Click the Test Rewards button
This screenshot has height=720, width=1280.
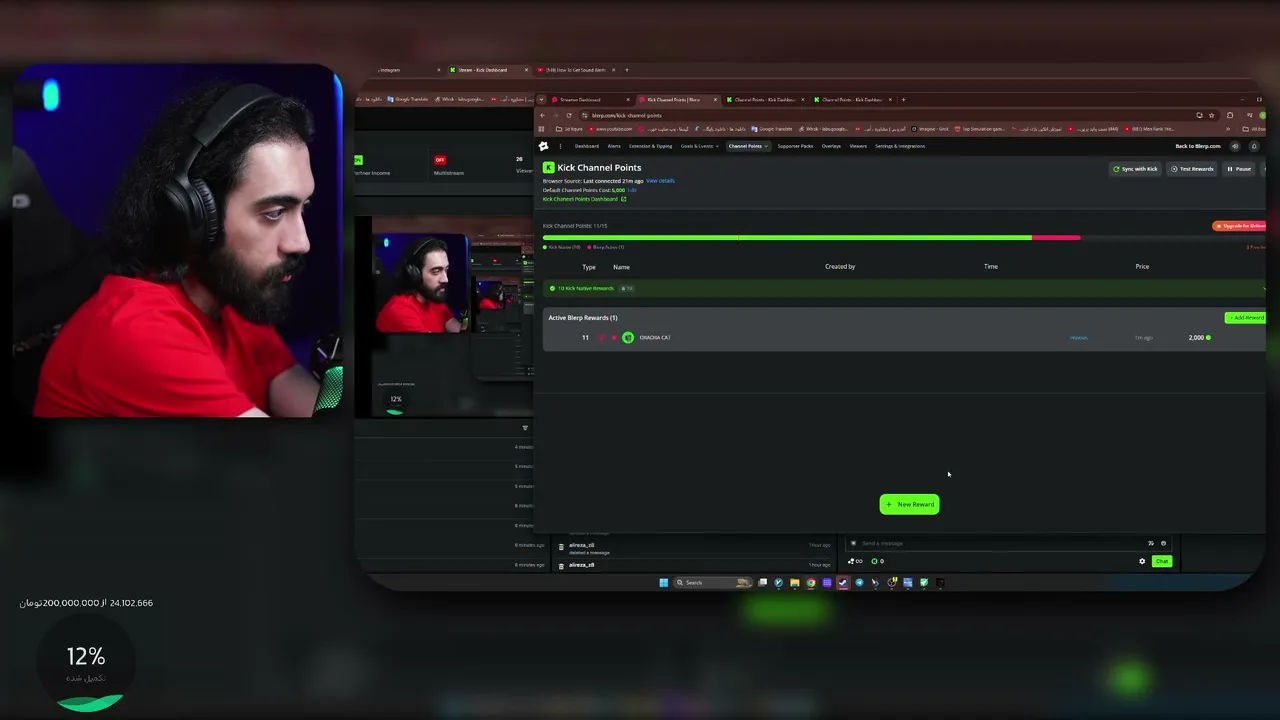point(1192,169)
